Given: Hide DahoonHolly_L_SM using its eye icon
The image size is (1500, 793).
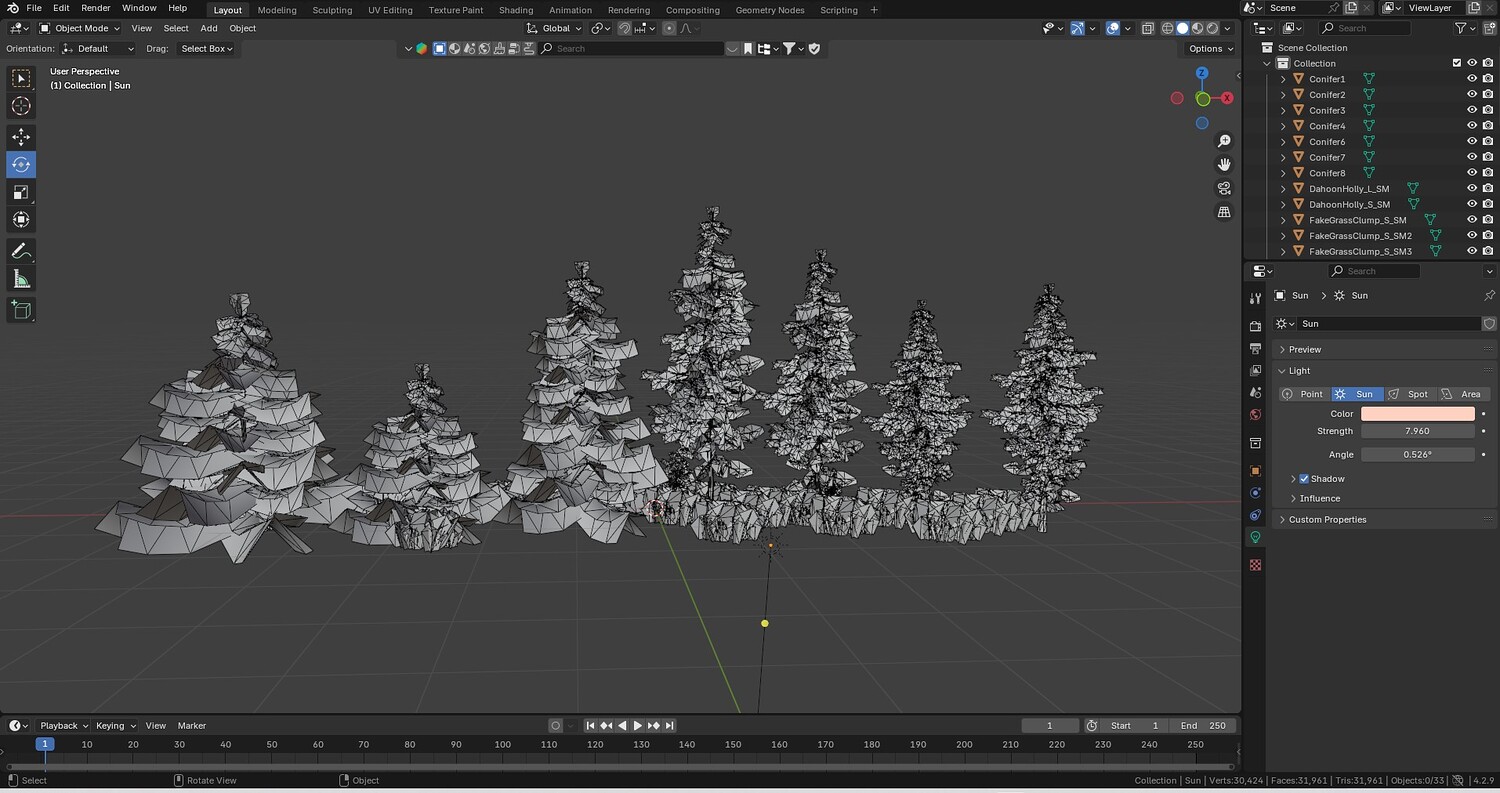Looking at the screenshot, I should pos(1472,189).
